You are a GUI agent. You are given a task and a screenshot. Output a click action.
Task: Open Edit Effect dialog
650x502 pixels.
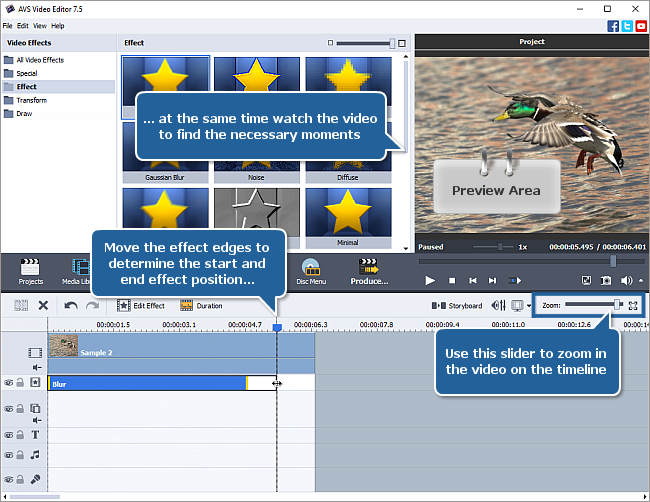(141, 306)
